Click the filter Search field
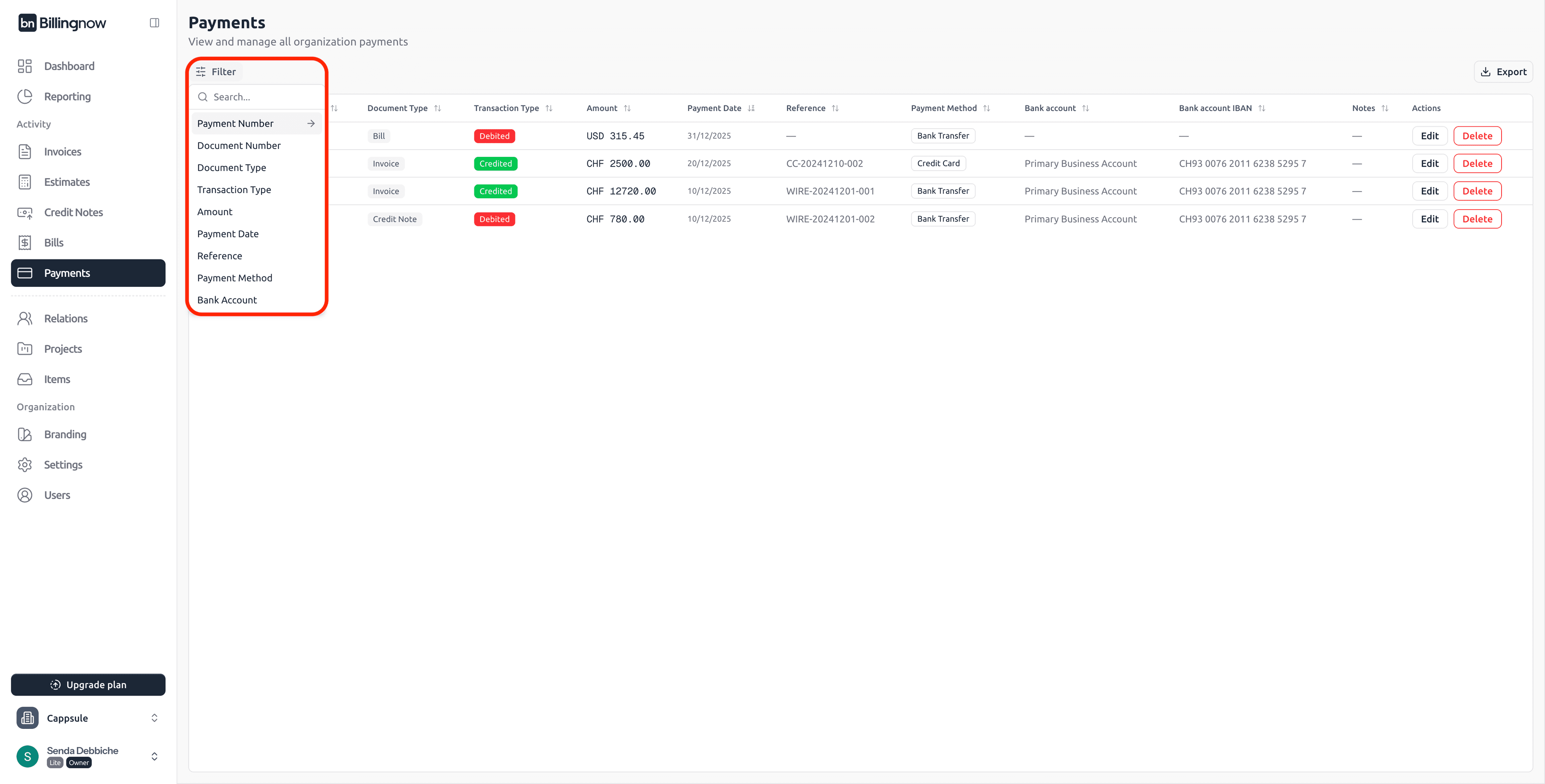Viewport: 1545px width, 784px height. 258,97
